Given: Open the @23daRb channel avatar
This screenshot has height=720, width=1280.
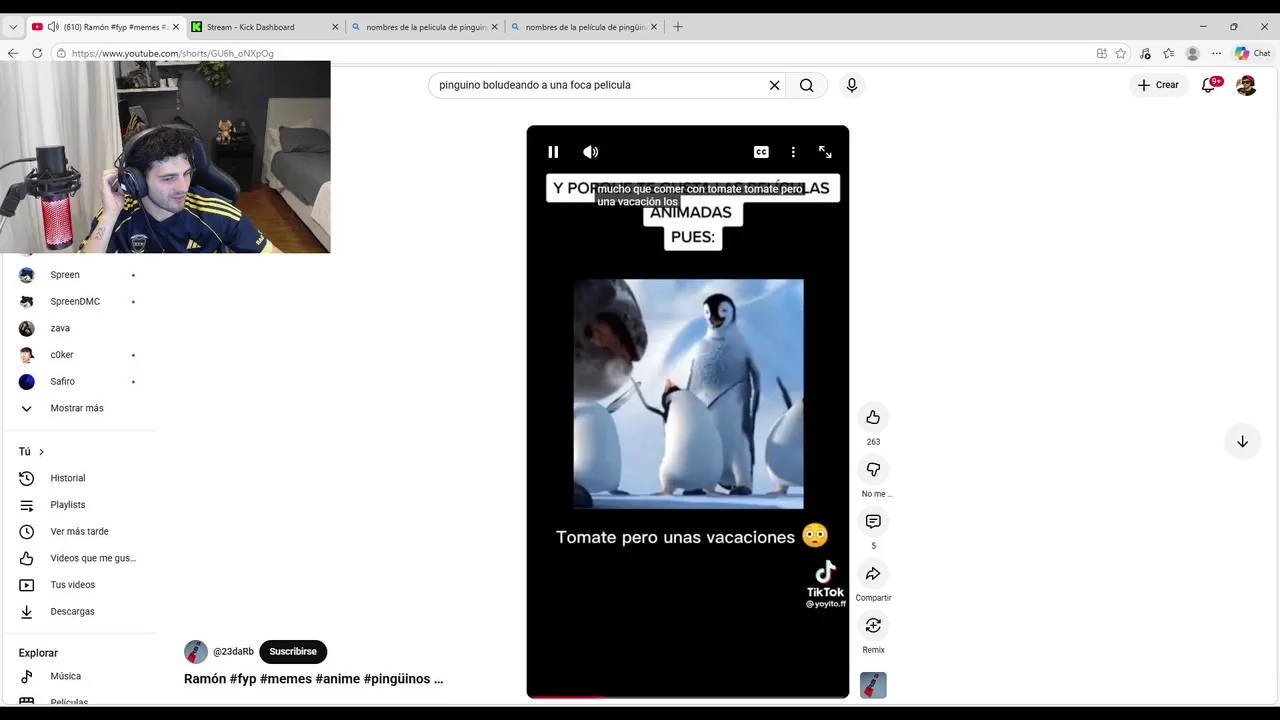Looking at the screenshot, I should pyautogui.click(x=196, y=652).
